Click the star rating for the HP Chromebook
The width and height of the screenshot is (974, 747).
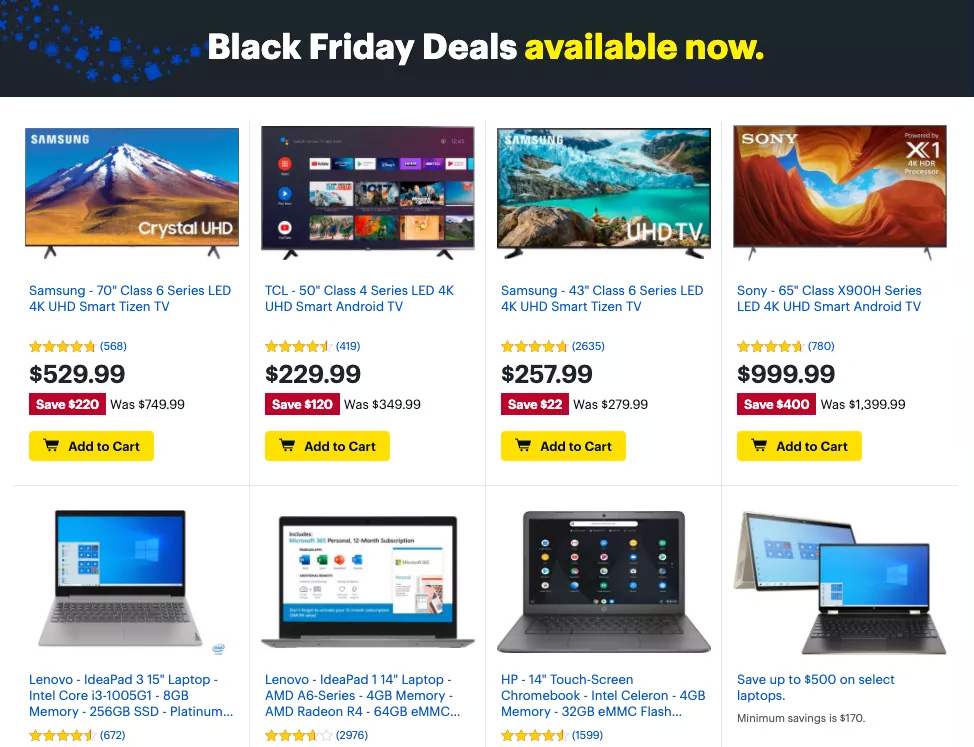point(534,735)
